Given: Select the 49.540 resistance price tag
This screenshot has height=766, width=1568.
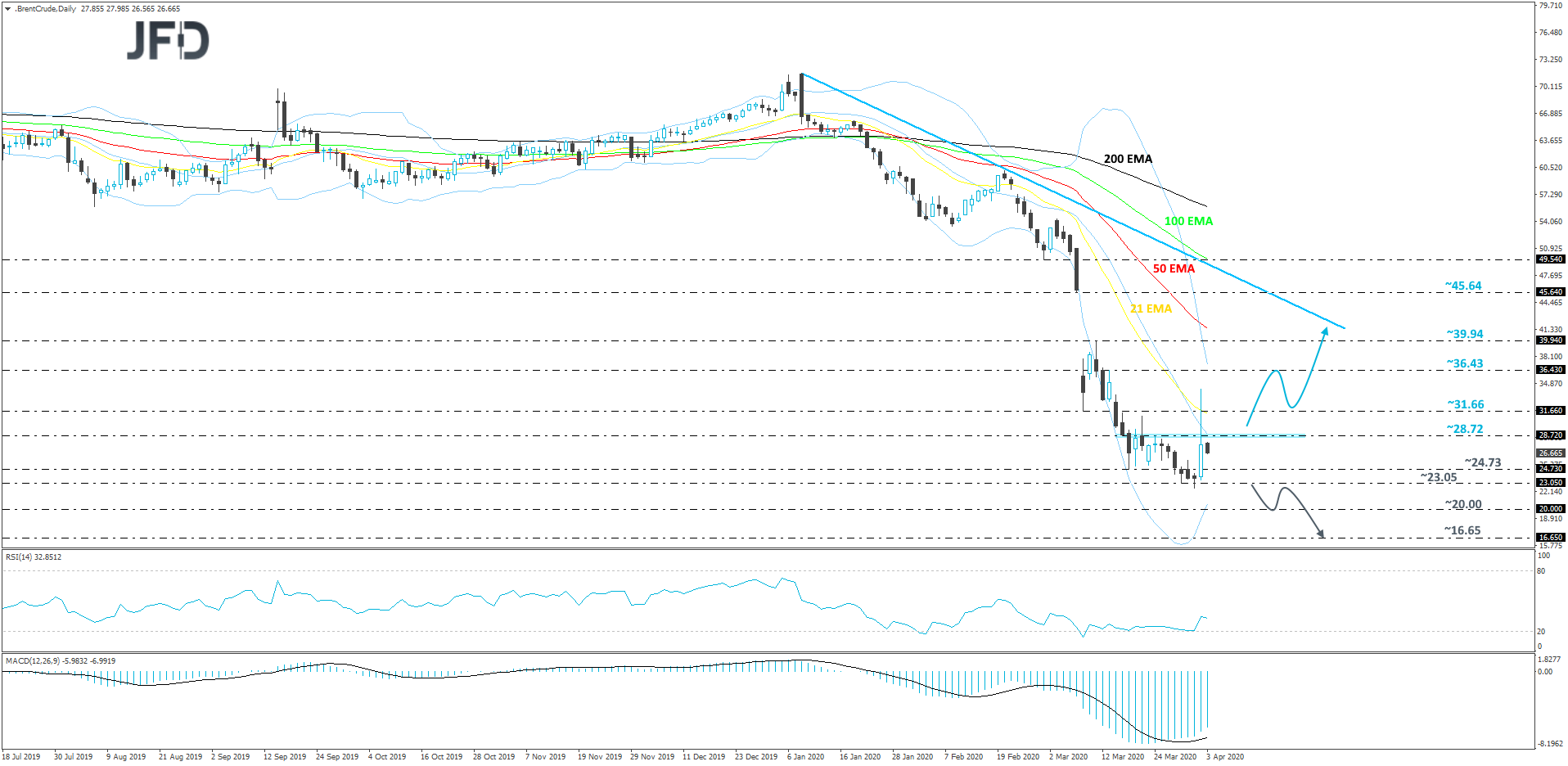Looking at the screenshot, I should 1549,259.
